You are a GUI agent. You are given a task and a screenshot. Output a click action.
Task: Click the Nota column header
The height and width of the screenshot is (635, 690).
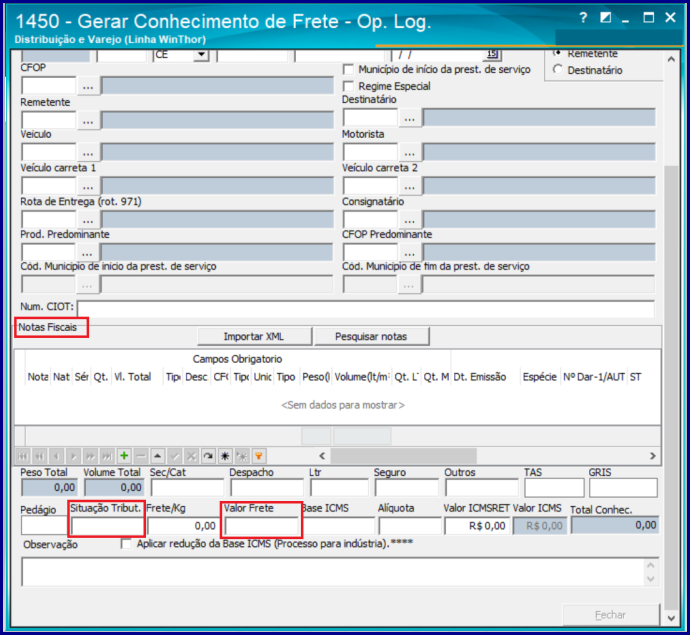(38, 377)
